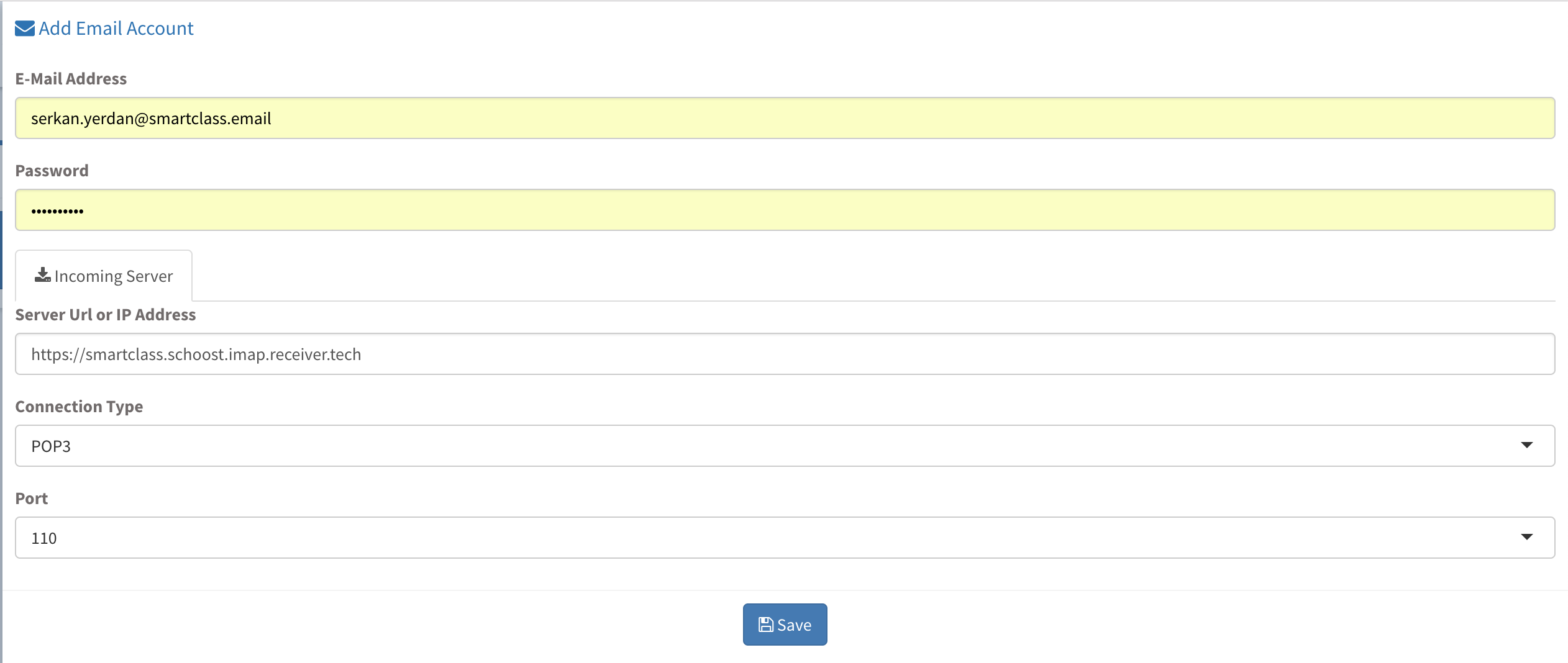
Task: Click the Port label
Action: click(x=32, y=498)
